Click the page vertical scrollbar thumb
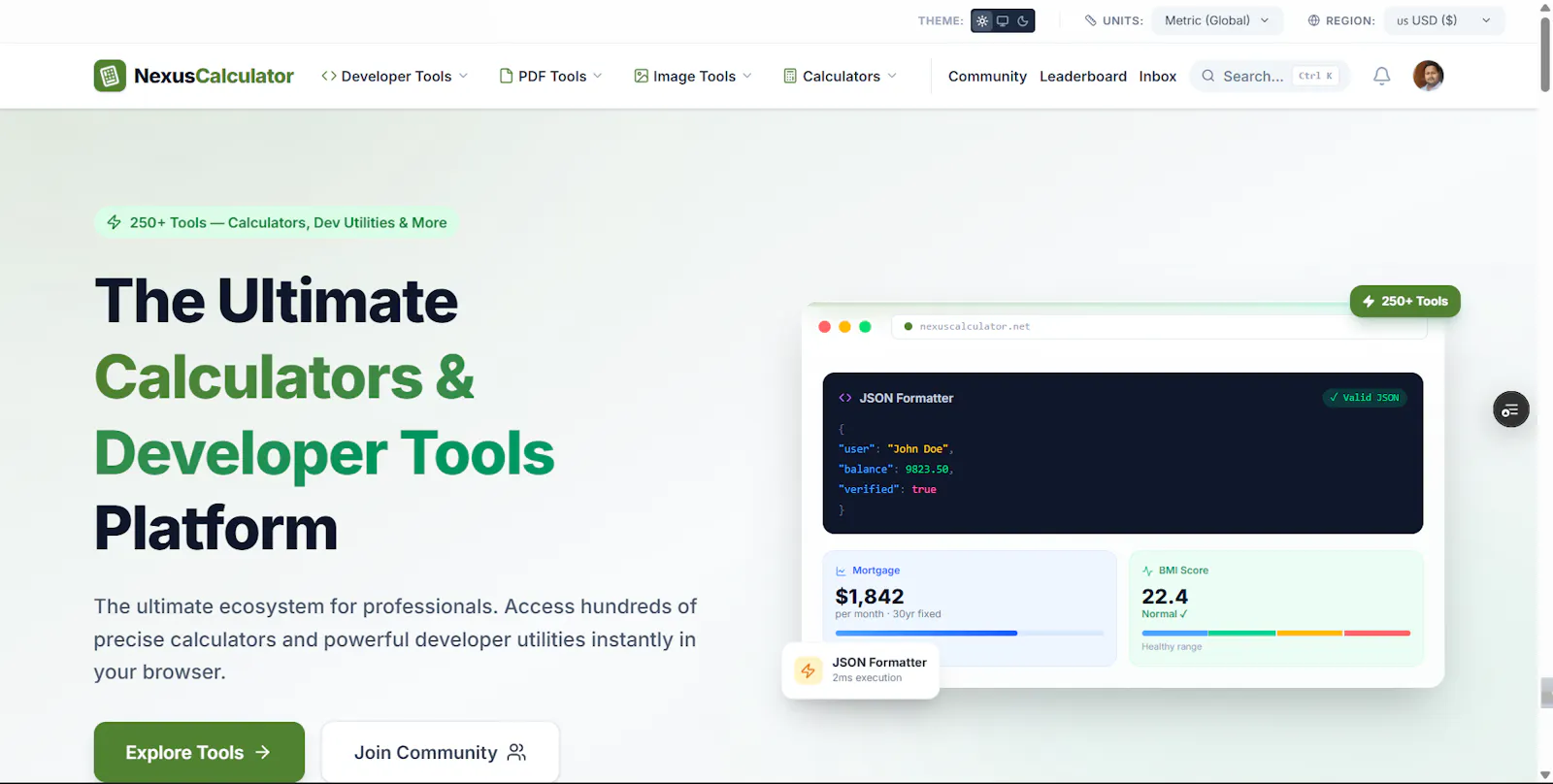The width and height of the screenshot is (1553, 784). click(x=1545, y=54)
